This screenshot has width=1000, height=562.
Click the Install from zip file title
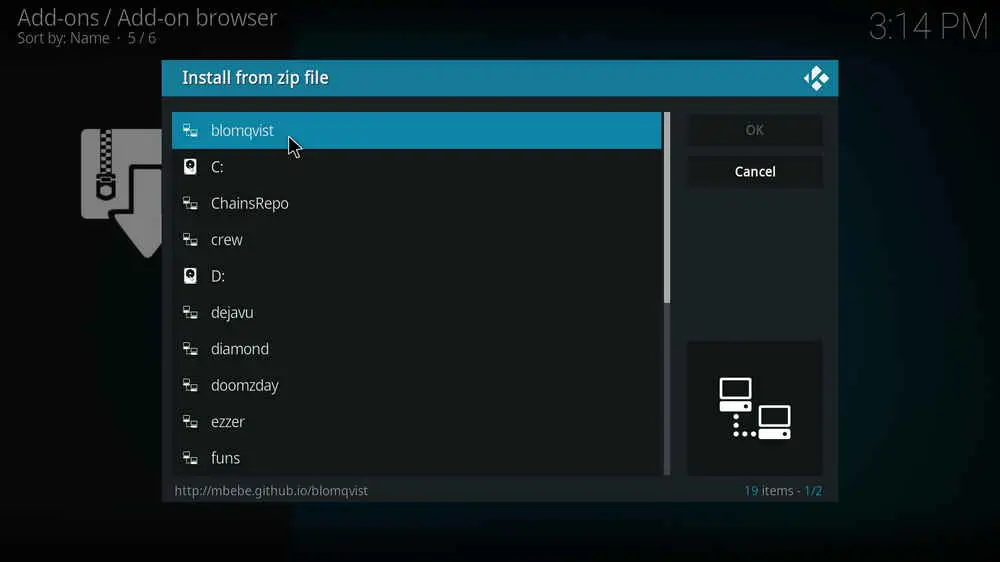click(255, 78)
